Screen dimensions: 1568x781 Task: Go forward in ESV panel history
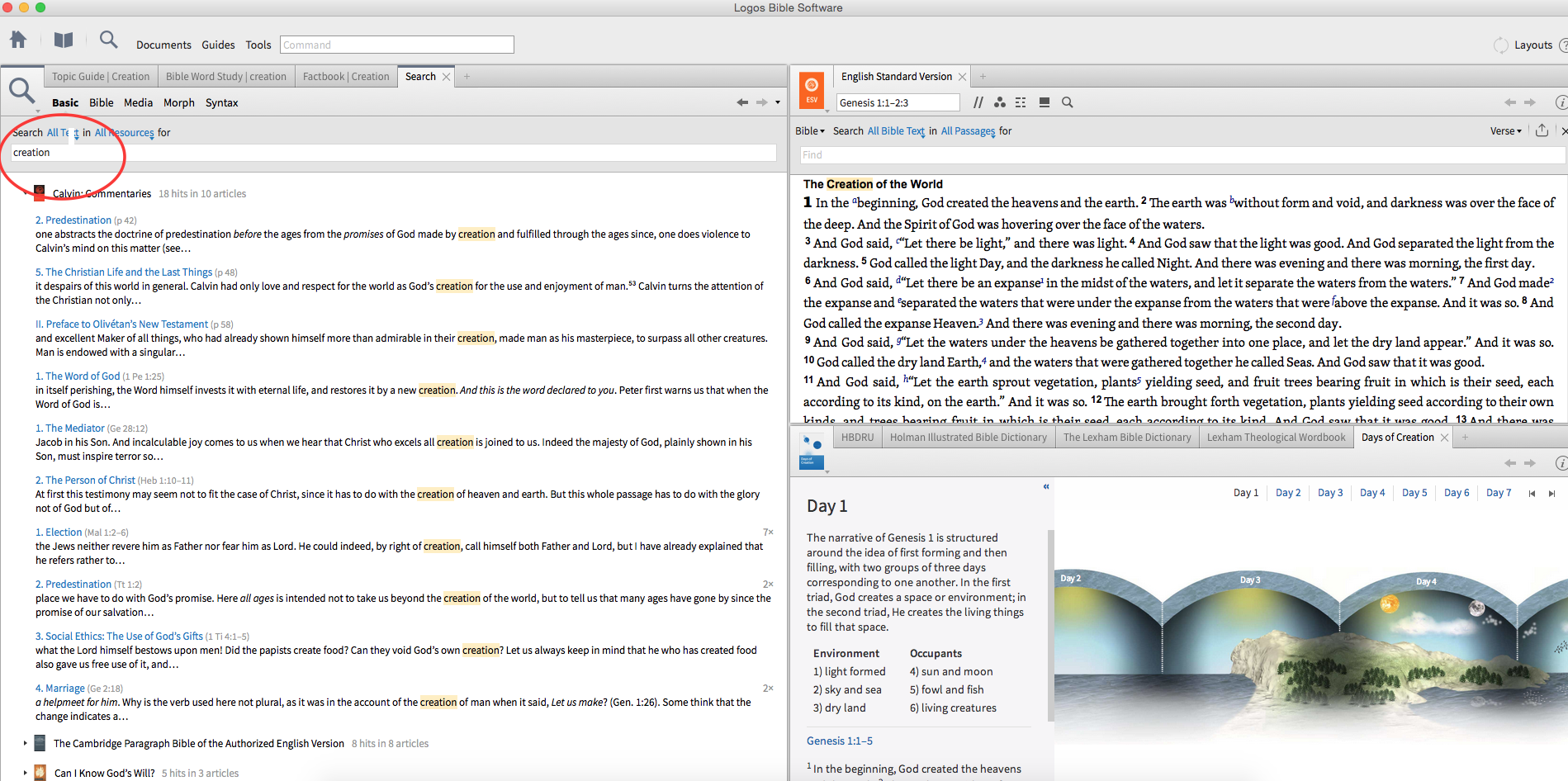(1530, 102)
